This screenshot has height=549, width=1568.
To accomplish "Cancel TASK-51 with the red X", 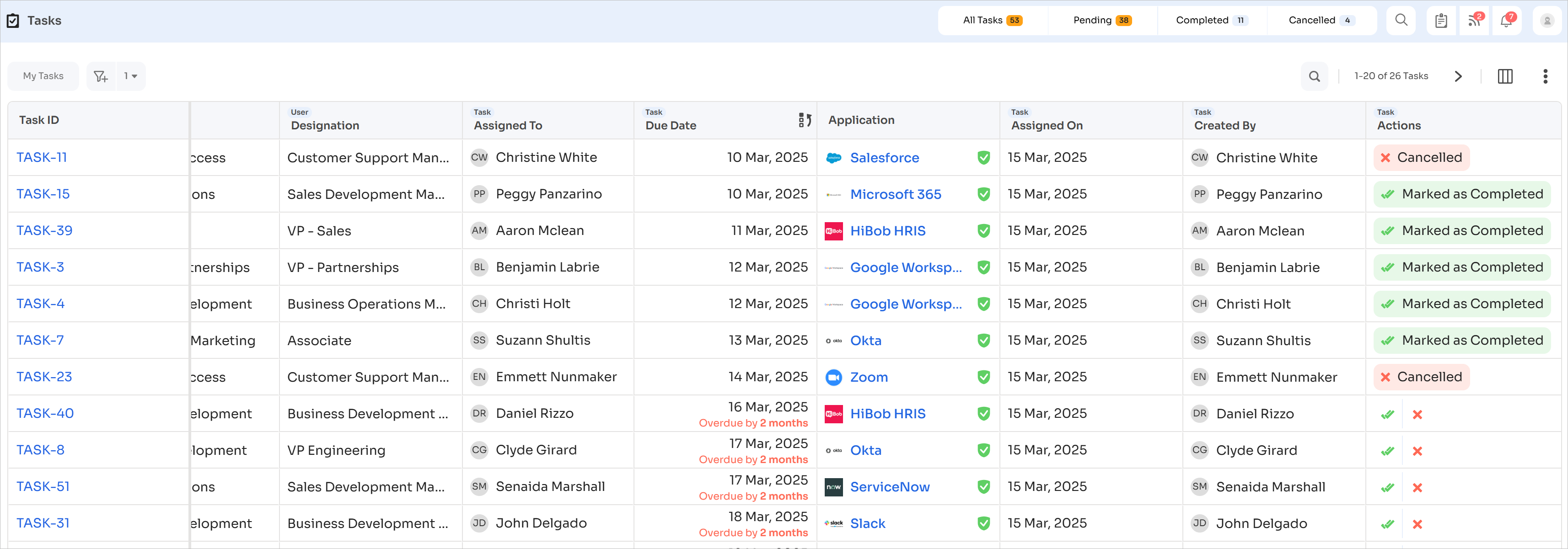I will 1417,487.
